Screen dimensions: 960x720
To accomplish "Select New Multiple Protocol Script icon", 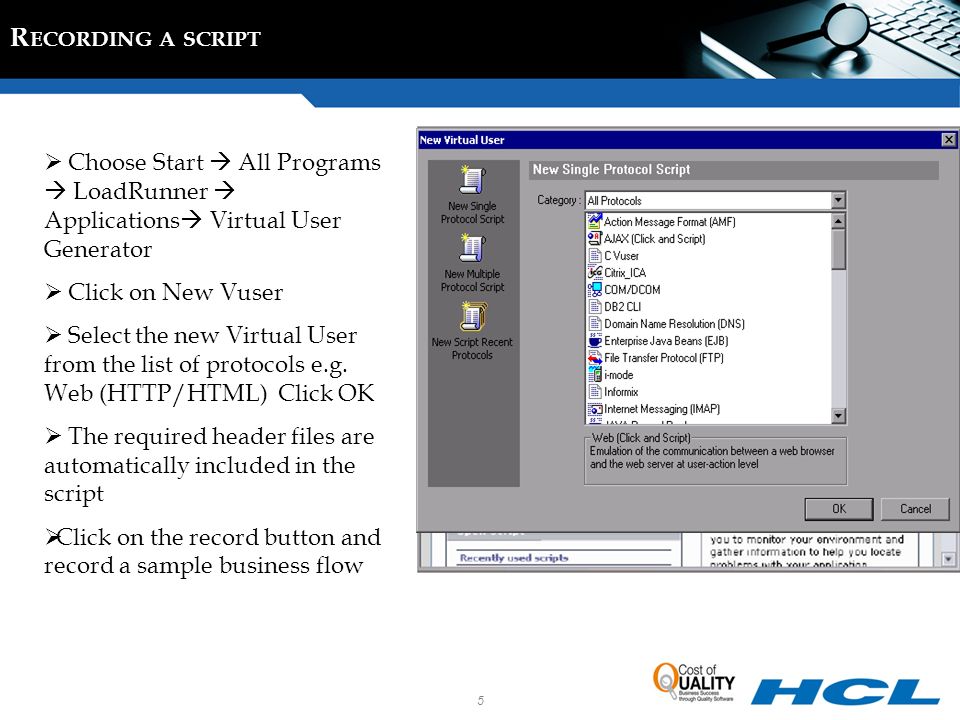I will [x=473, y=249].
